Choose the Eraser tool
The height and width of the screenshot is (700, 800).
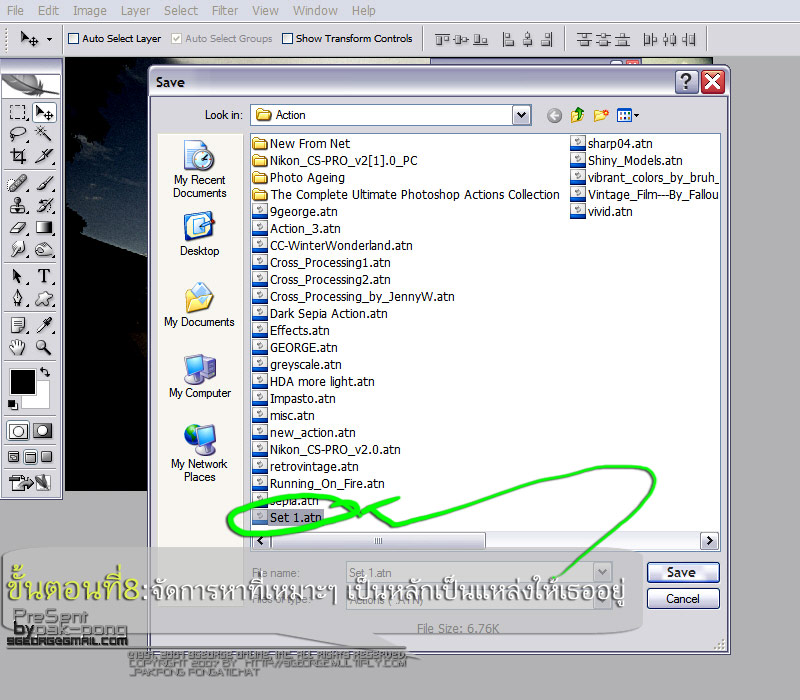coord(18,228)
